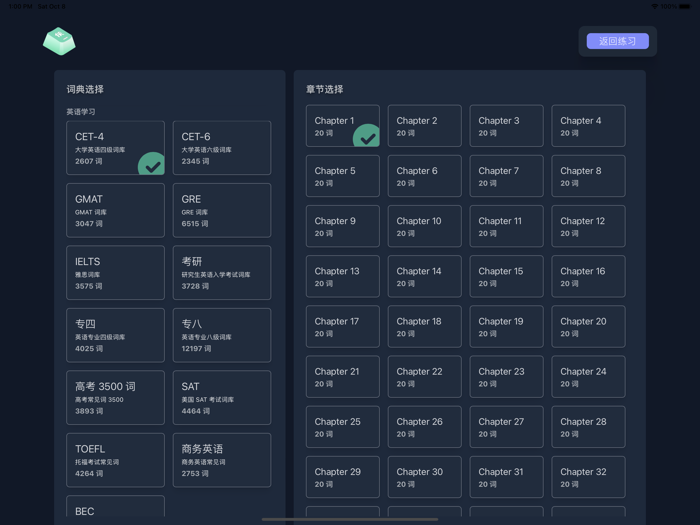
Task: Open the 专八 word bank
Action: click(x=221, y=335)
